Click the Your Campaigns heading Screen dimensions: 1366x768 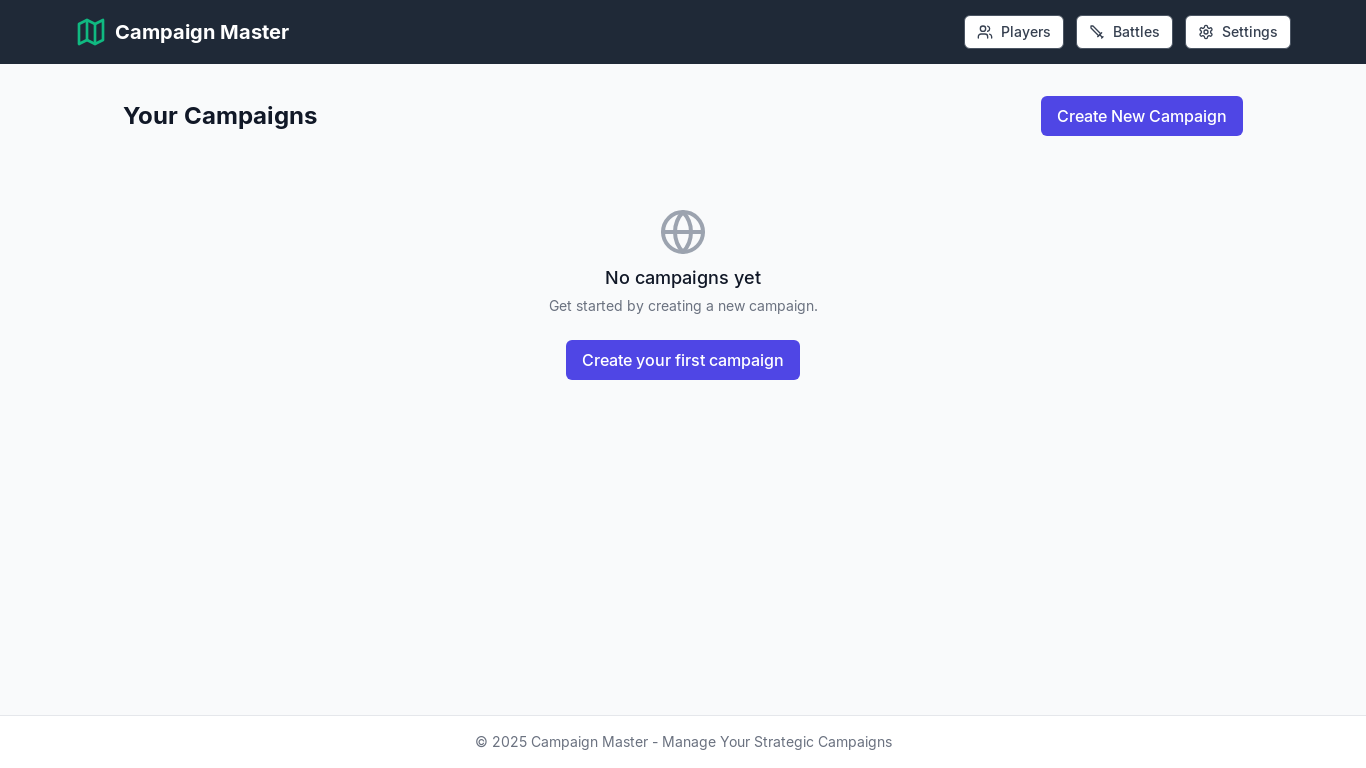coord(220,116)
